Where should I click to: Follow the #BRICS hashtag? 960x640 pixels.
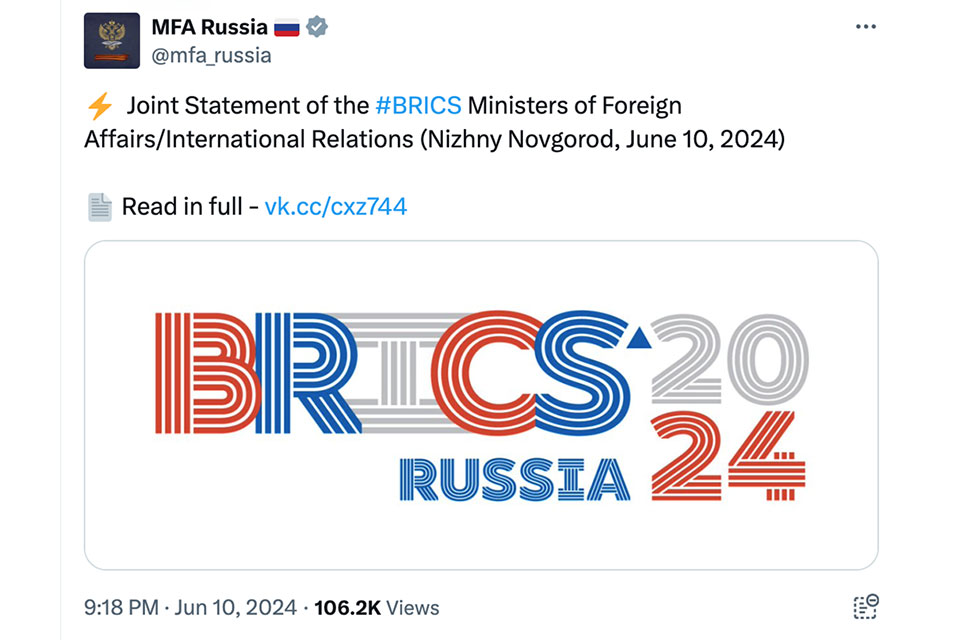click(418, 105)
